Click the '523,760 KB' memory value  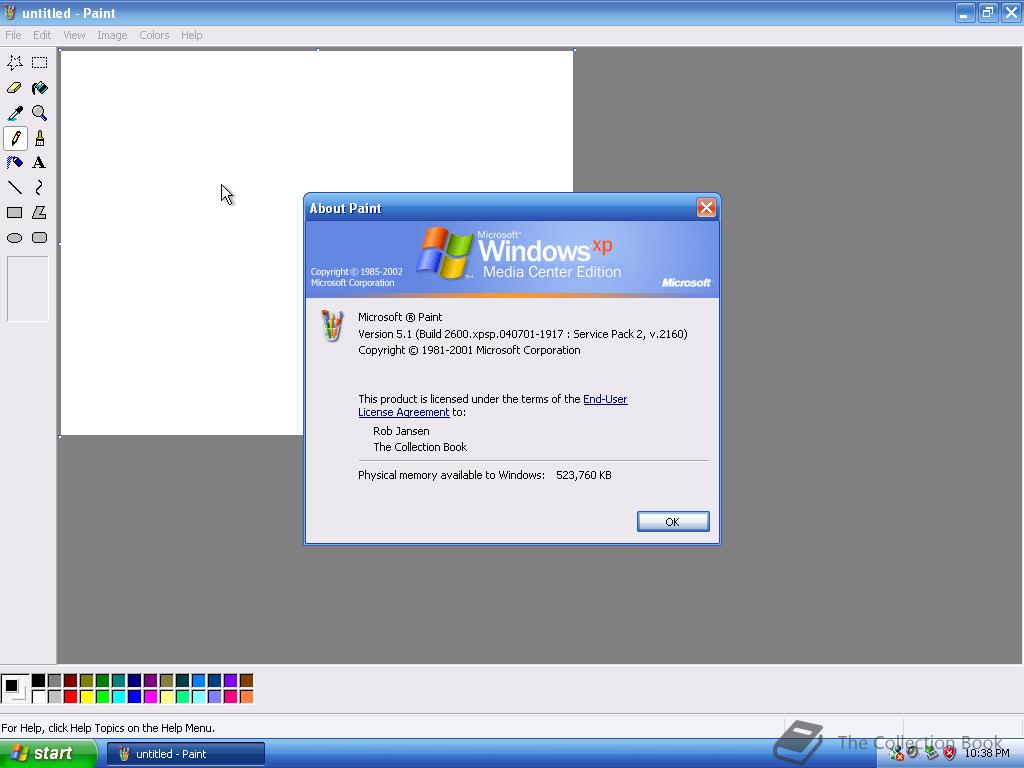(x=584, y=475)
